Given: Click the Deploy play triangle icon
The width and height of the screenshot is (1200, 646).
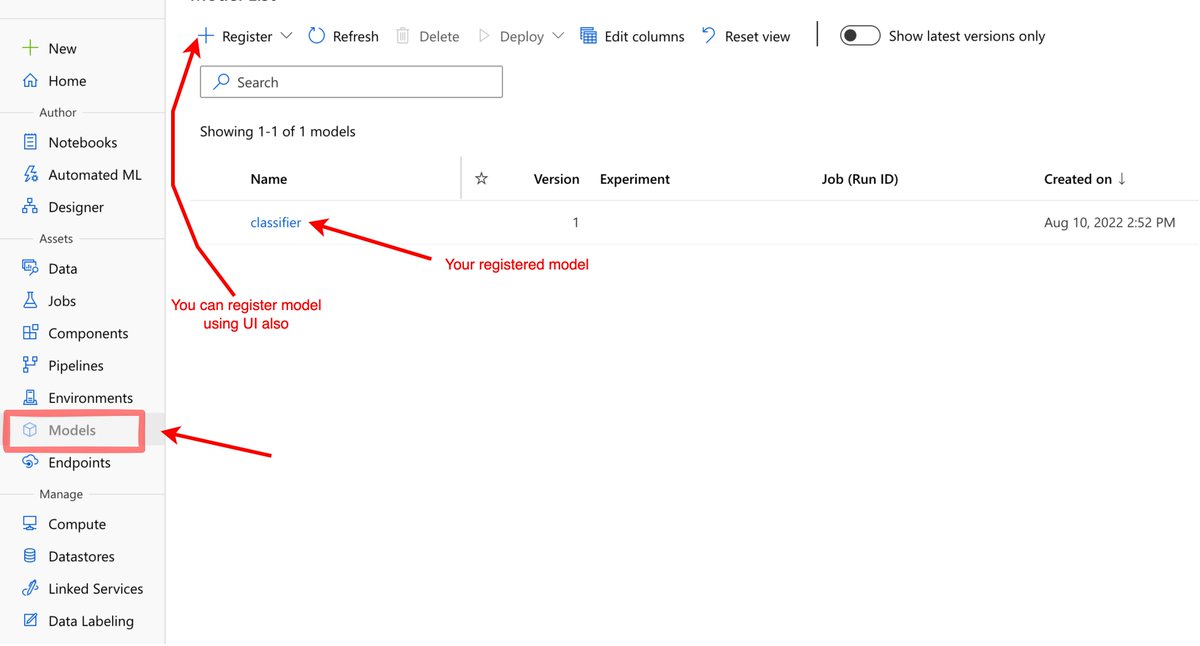Looking at the screenshot, I should (484, 36).
